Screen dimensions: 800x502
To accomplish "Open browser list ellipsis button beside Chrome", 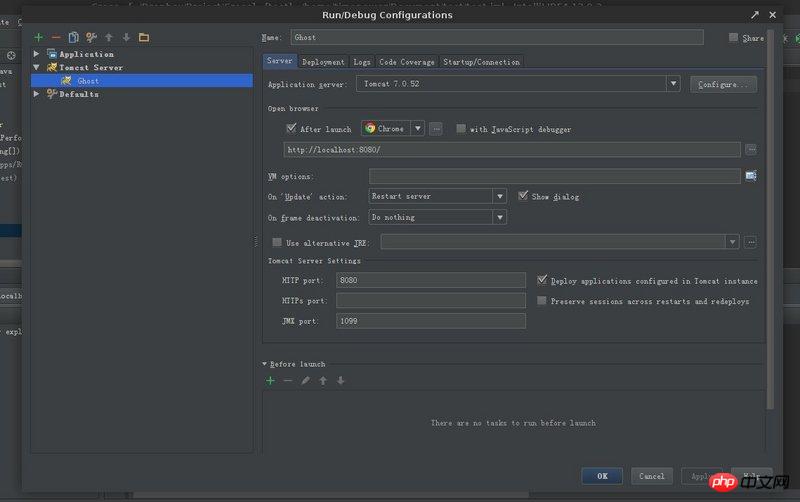I will coord(436,129).
